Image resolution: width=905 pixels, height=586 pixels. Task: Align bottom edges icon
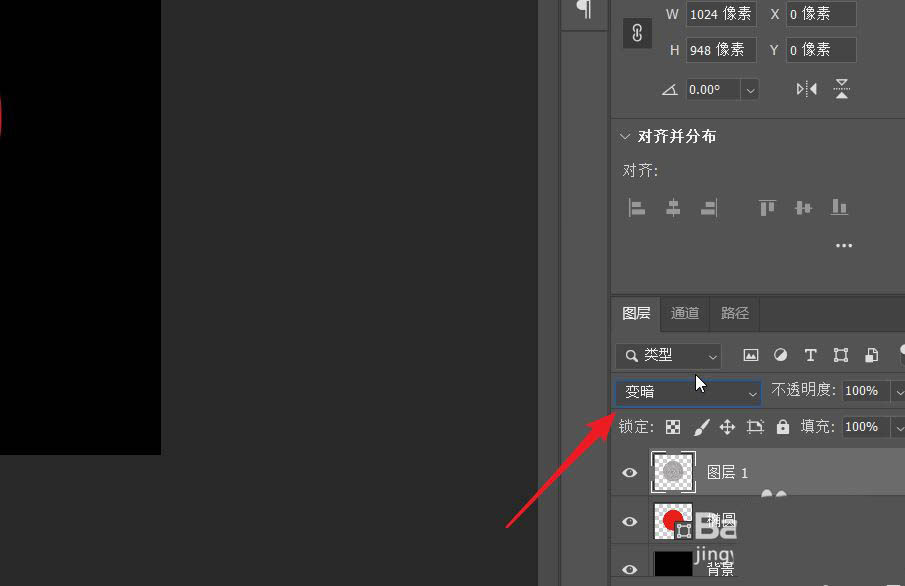[839, 207]
